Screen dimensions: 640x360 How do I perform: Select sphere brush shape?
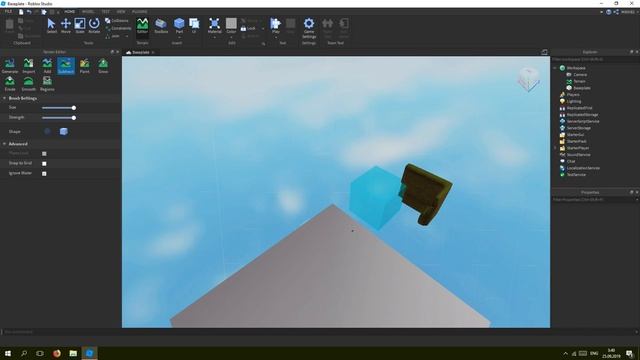[47, 131]
